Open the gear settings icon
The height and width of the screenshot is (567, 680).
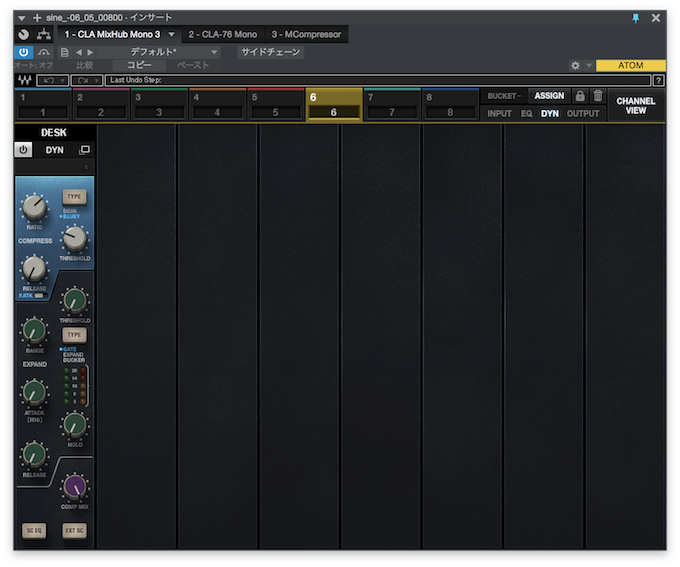pos(575,66)
